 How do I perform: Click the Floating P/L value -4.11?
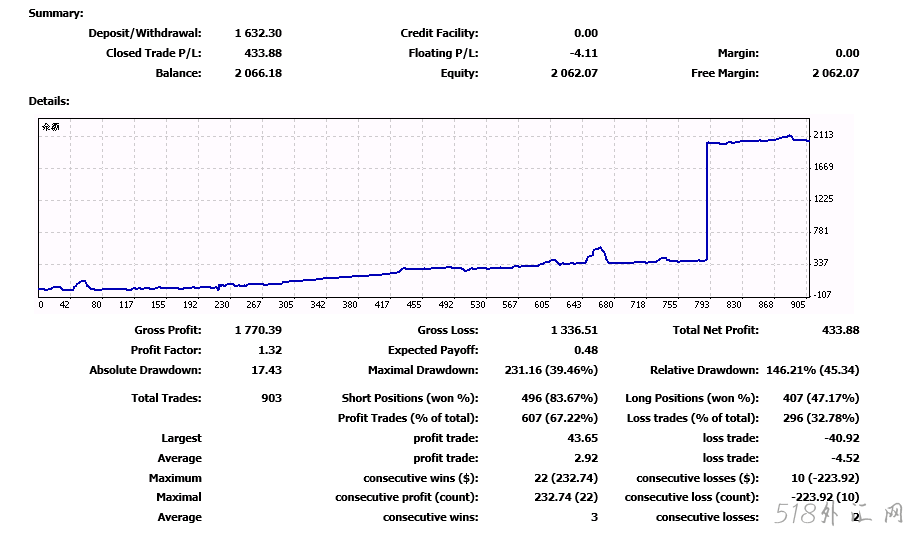click(584, 53)
